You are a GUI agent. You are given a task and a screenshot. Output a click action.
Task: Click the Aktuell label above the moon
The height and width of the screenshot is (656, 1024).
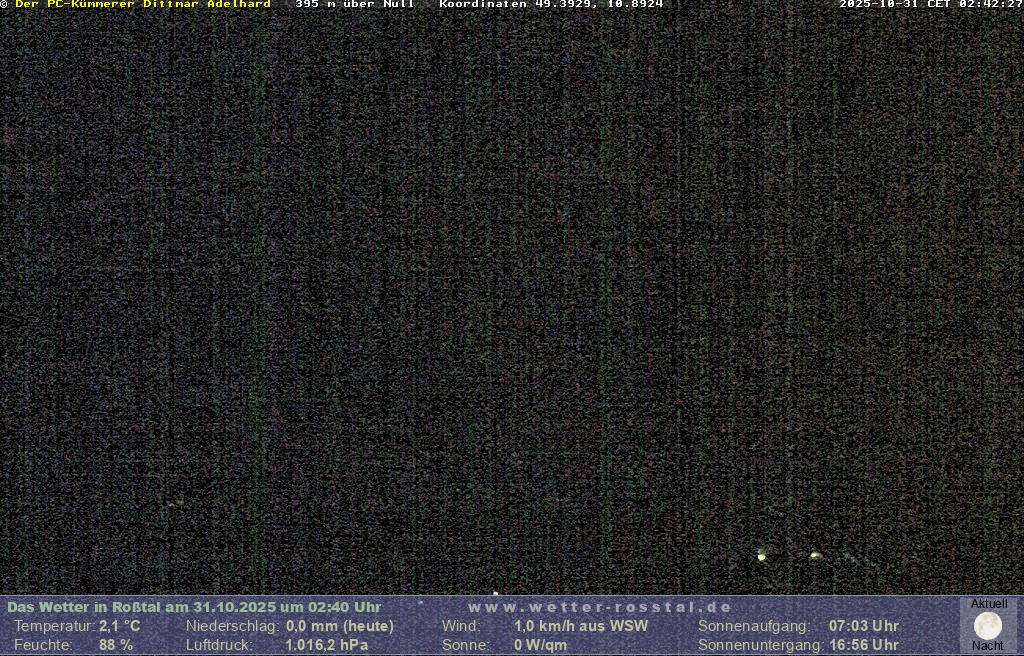(x=989, y=604)
